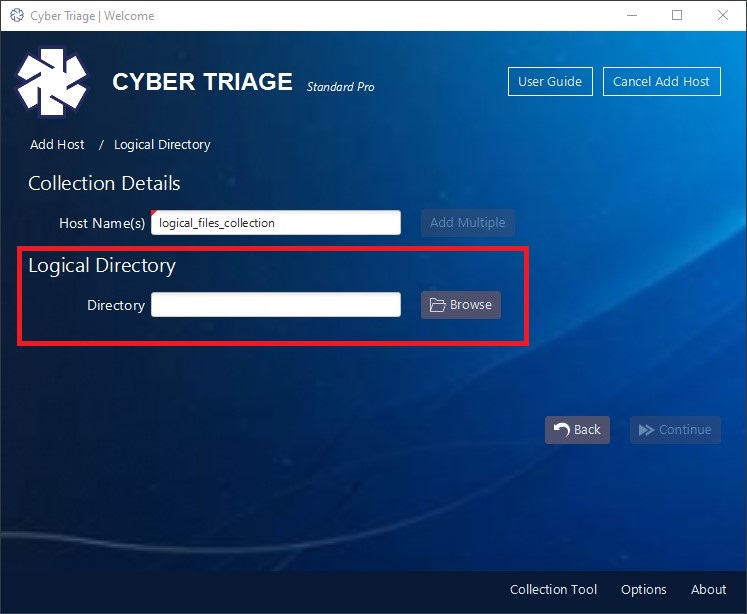Focus the Host Name(s) input field
Screen dimensions: 747x614
coord(276,222)
